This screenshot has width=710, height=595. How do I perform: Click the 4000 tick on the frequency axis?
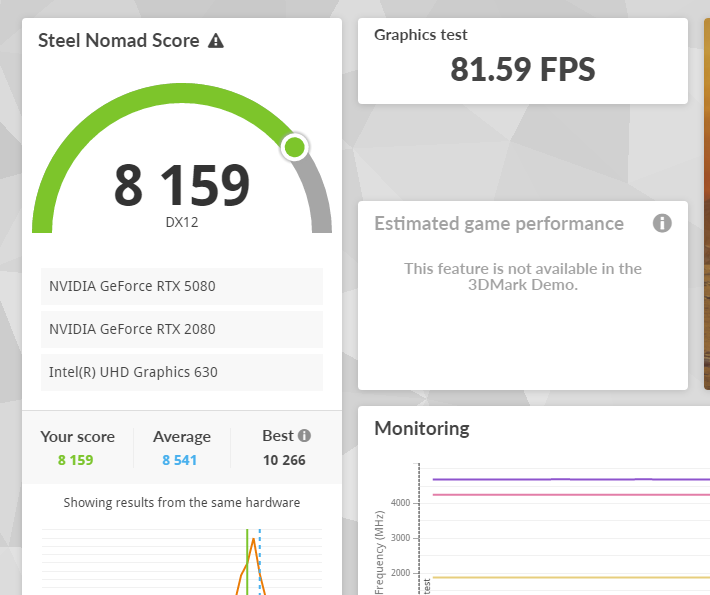coord(400,503)
